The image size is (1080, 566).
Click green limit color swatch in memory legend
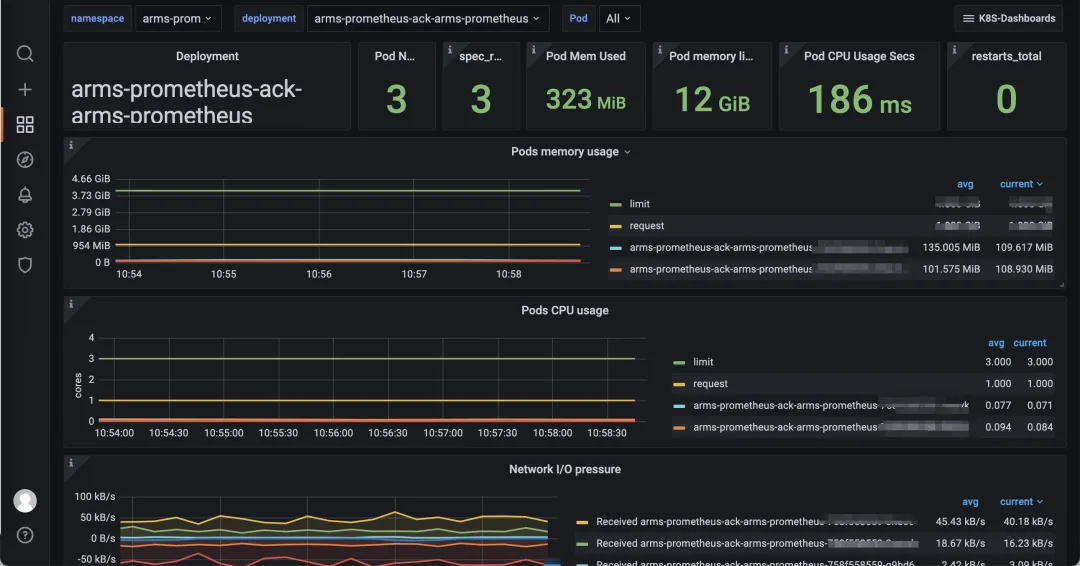pos(616,205)
